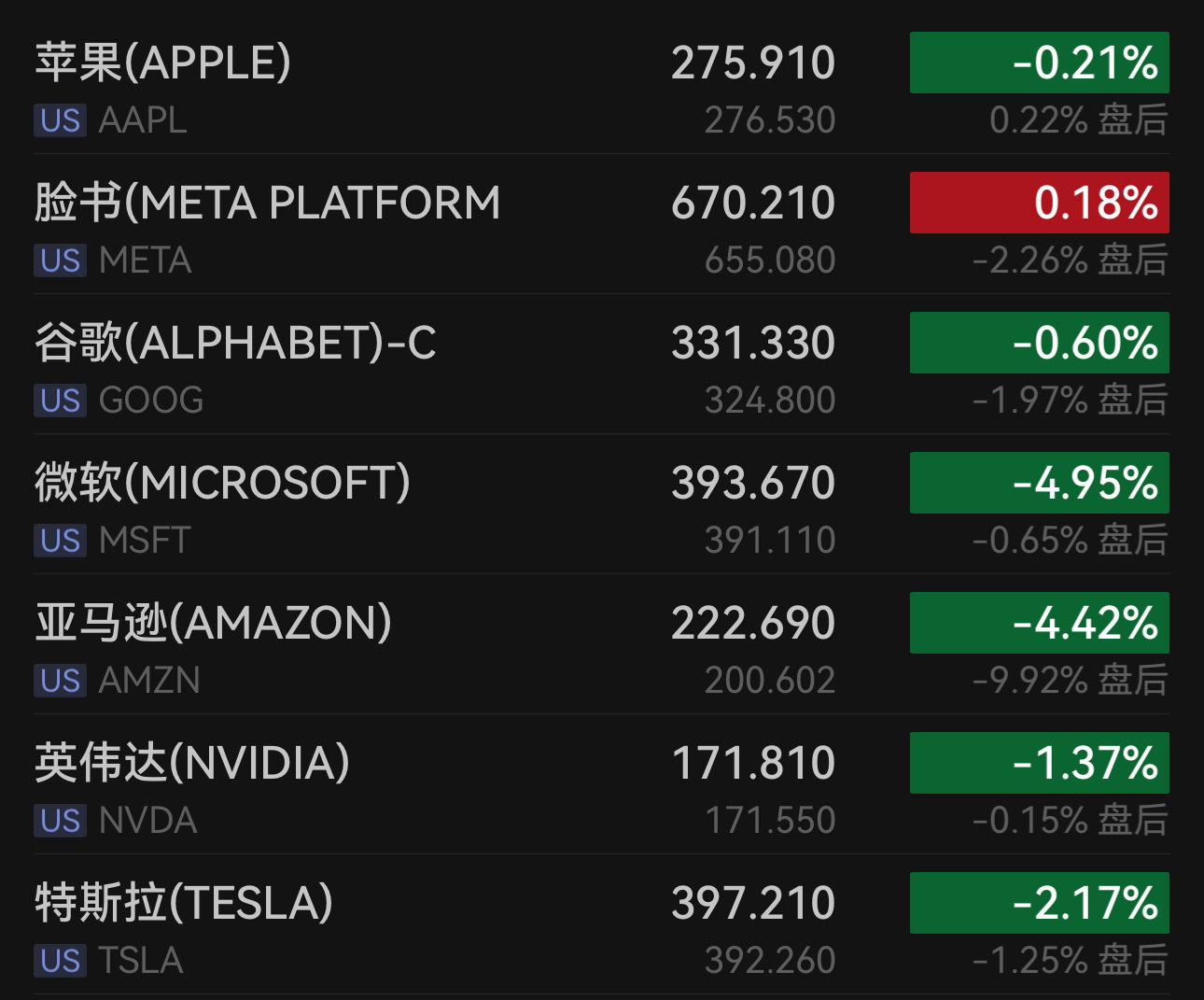Open the 苹果(APPLE) stock name

pos(163,63)
